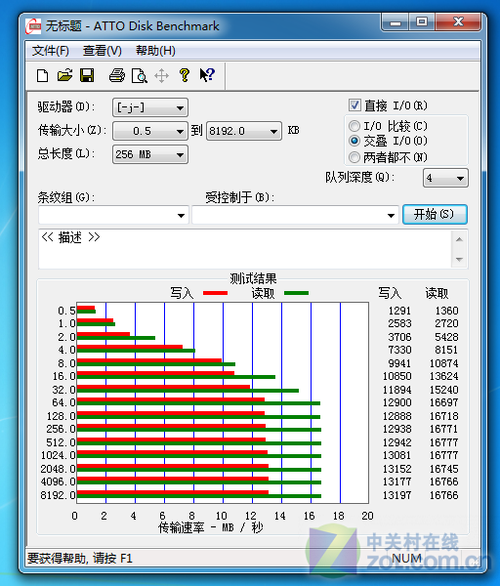The width and height of the screenshot is (500, 586).
Task: Click the 测试结果 heading
Action: pyautogui.click(x=253, y=279)
